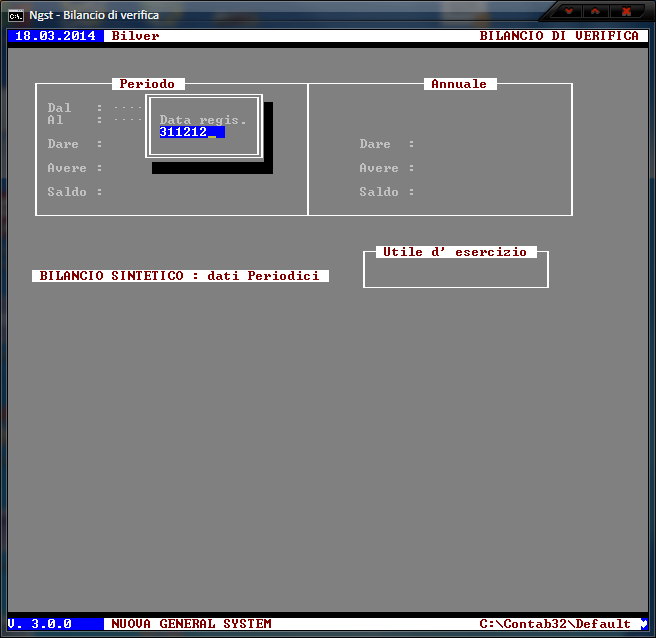Image resolution: width=656 pixels, height=638 pixels.
Task: Click the C:\Contab32\Default path in status bar
Action: click(x=555, y=624)
